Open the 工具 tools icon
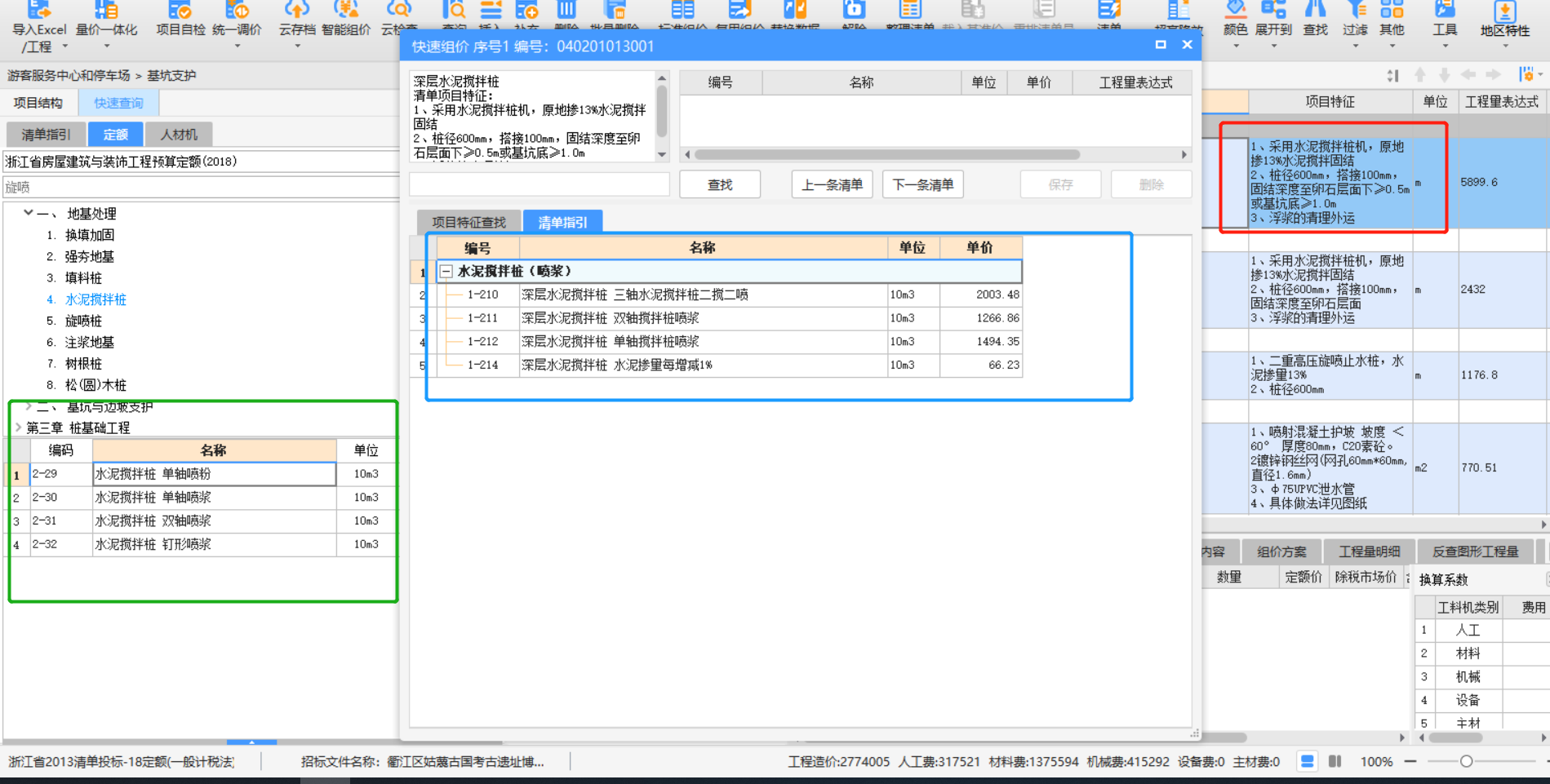The image size is (1550, 784). pyautogui.click(x=1445, y=10)
